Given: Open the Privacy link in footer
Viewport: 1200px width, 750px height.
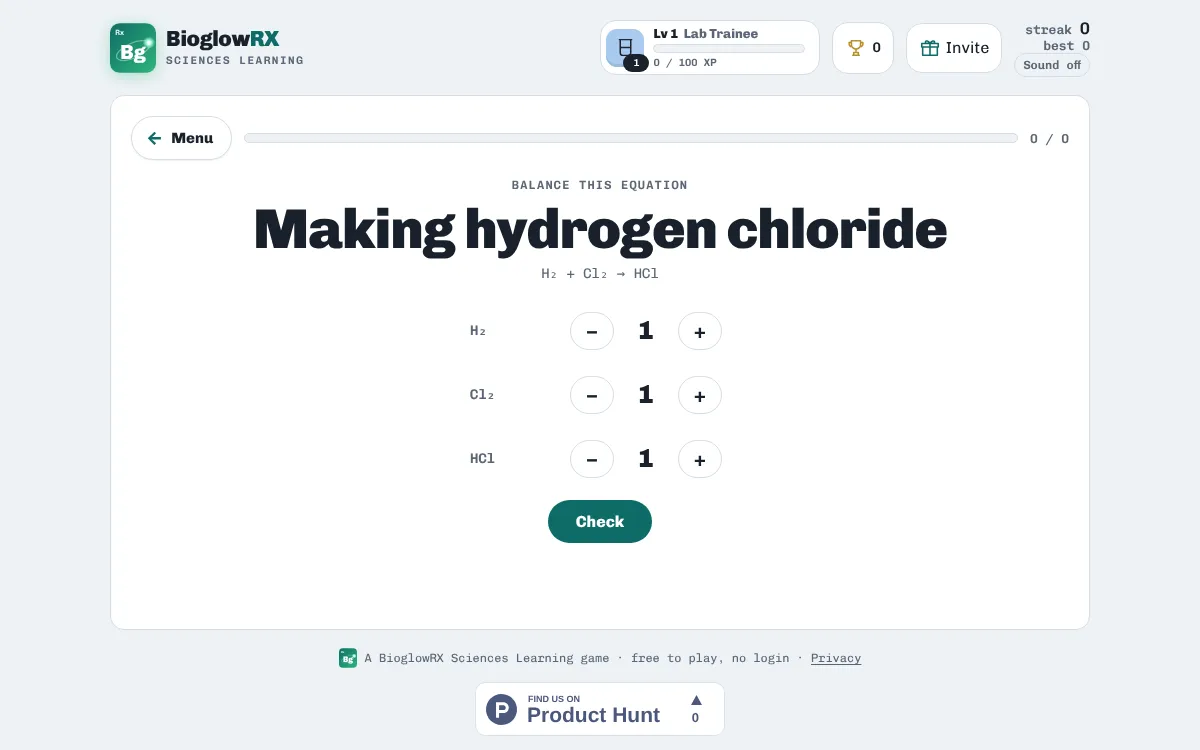Looking at the screenshot, I should coord(836,658).
